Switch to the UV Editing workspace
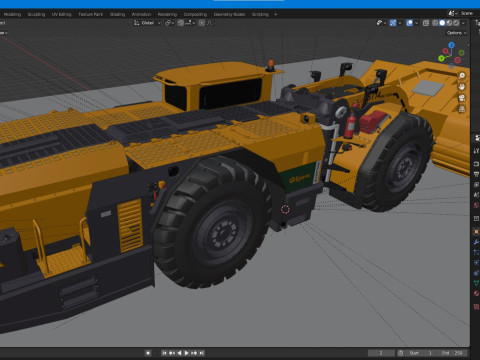Screen dimensions: 480x360 (x=62, y=14)
